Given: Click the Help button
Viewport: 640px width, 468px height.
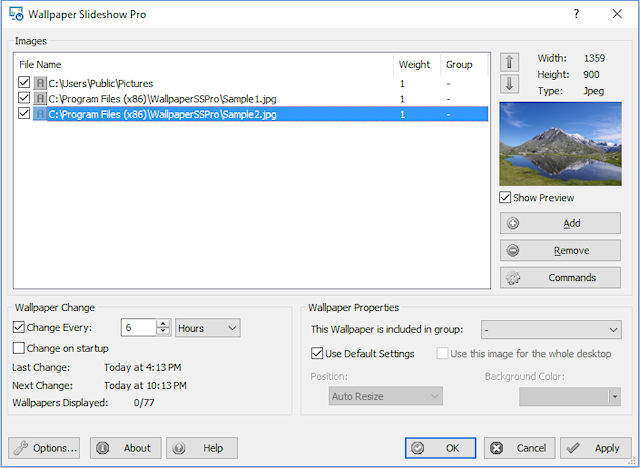Looking at the screenshot, I should coord(202,448).
